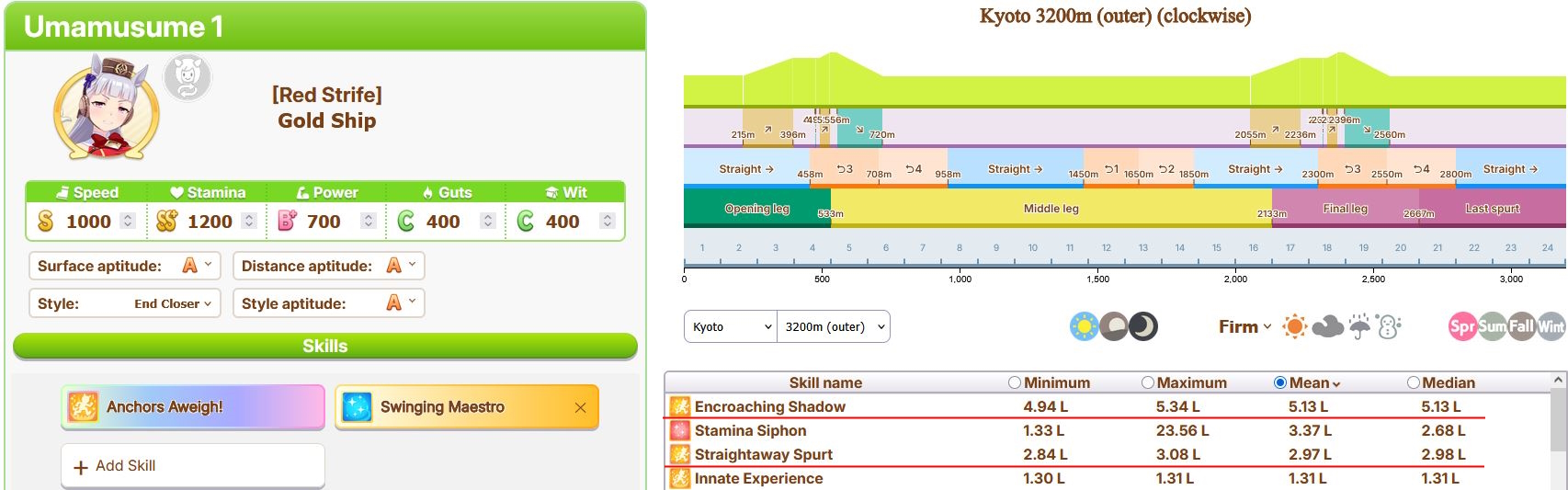Click Swinging Maestro skill card

467,407
